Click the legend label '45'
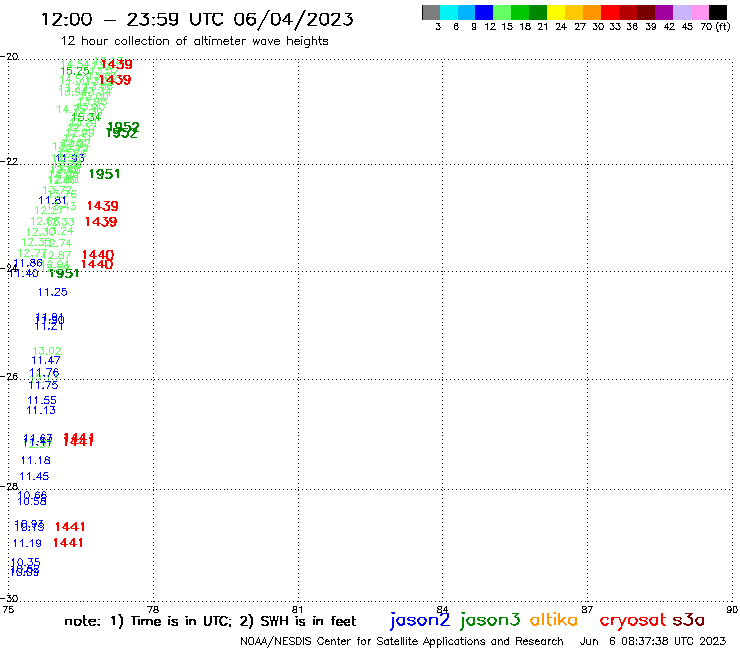The height and width of the screenshot is (650, 740). pyautogui.click(x=687, y=27)
